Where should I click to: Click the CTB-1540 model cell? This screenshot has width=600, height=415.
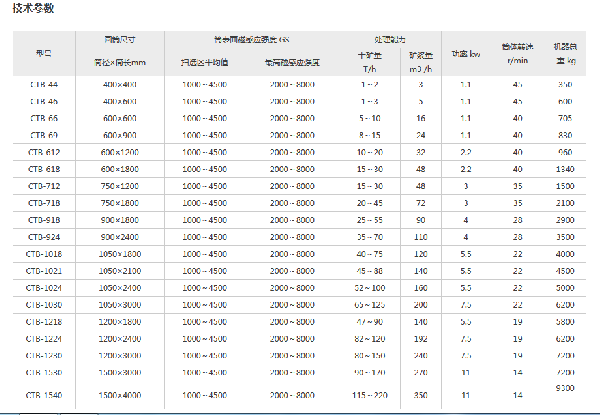coord(44,395)
